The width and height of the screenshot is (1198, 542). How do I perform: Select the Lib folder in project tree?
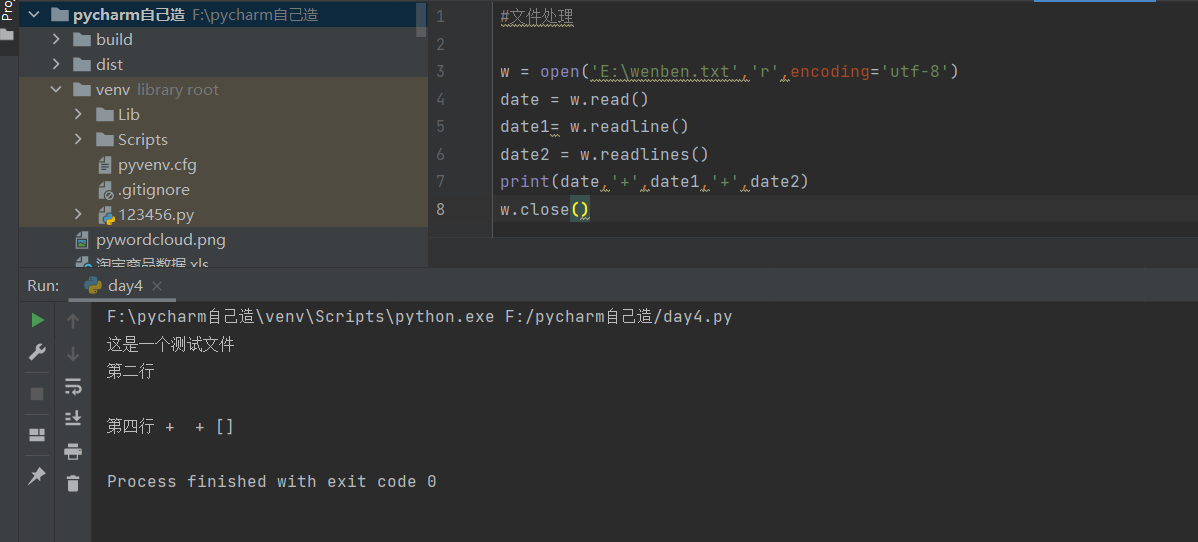(223, 115)
